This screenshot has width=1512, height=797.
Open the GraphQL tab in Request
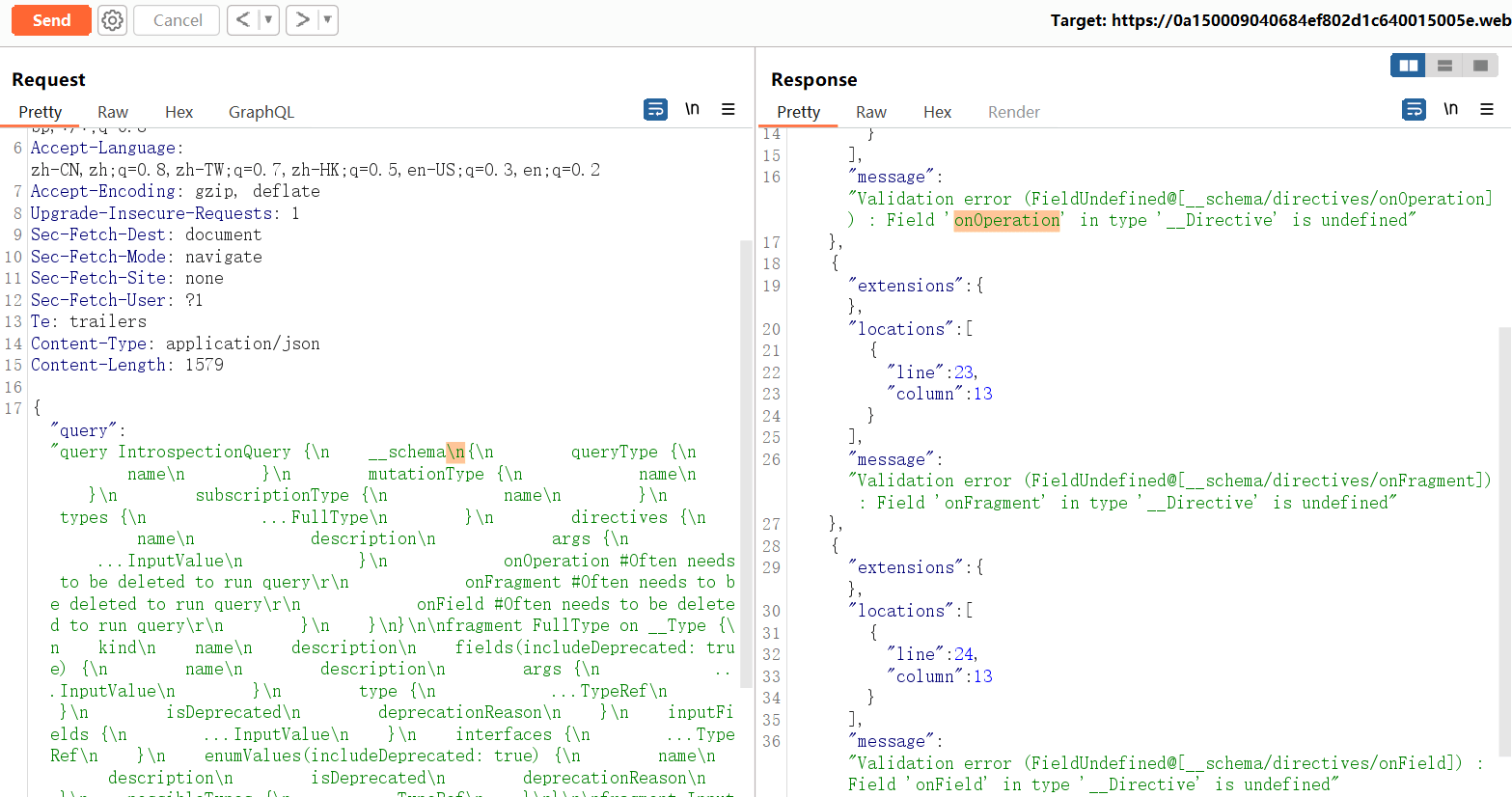coord(261,112)
